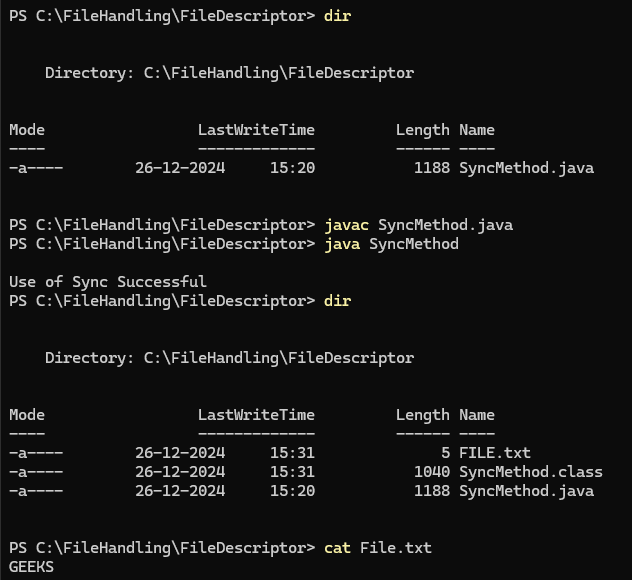
Task: Click length value 1040 in listing
Action: point(431,472)
